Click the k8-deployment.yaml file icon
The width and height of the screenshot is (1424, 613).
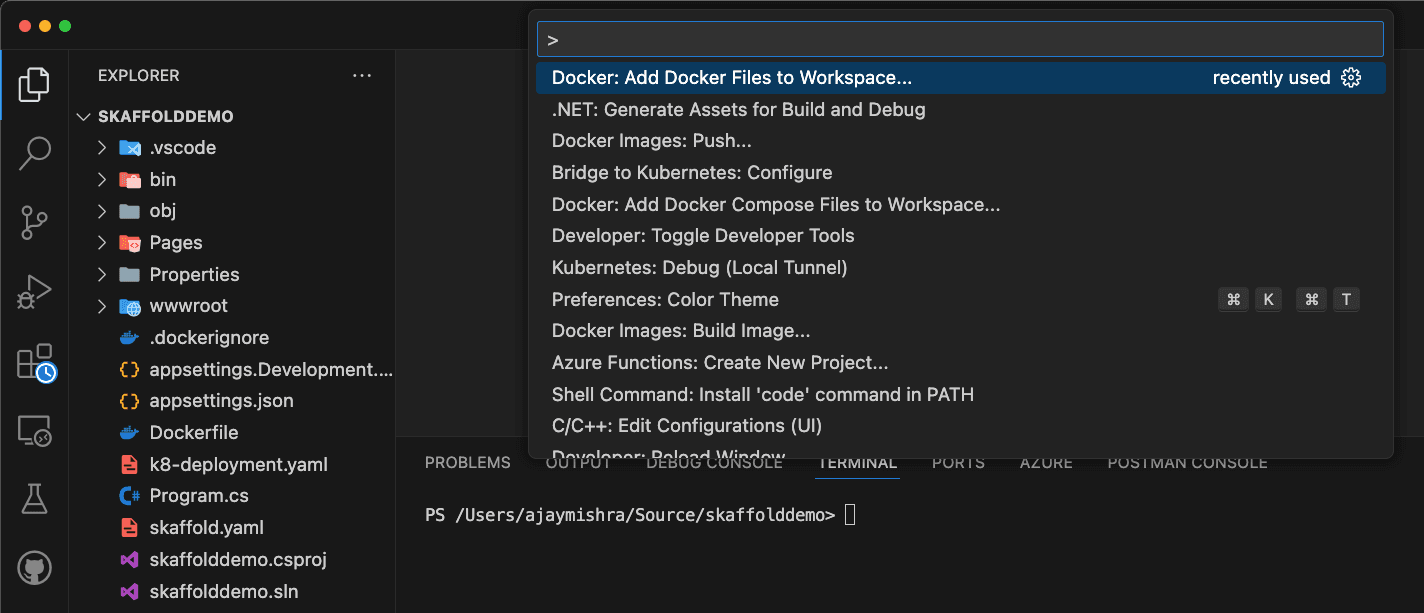(129, 465)
